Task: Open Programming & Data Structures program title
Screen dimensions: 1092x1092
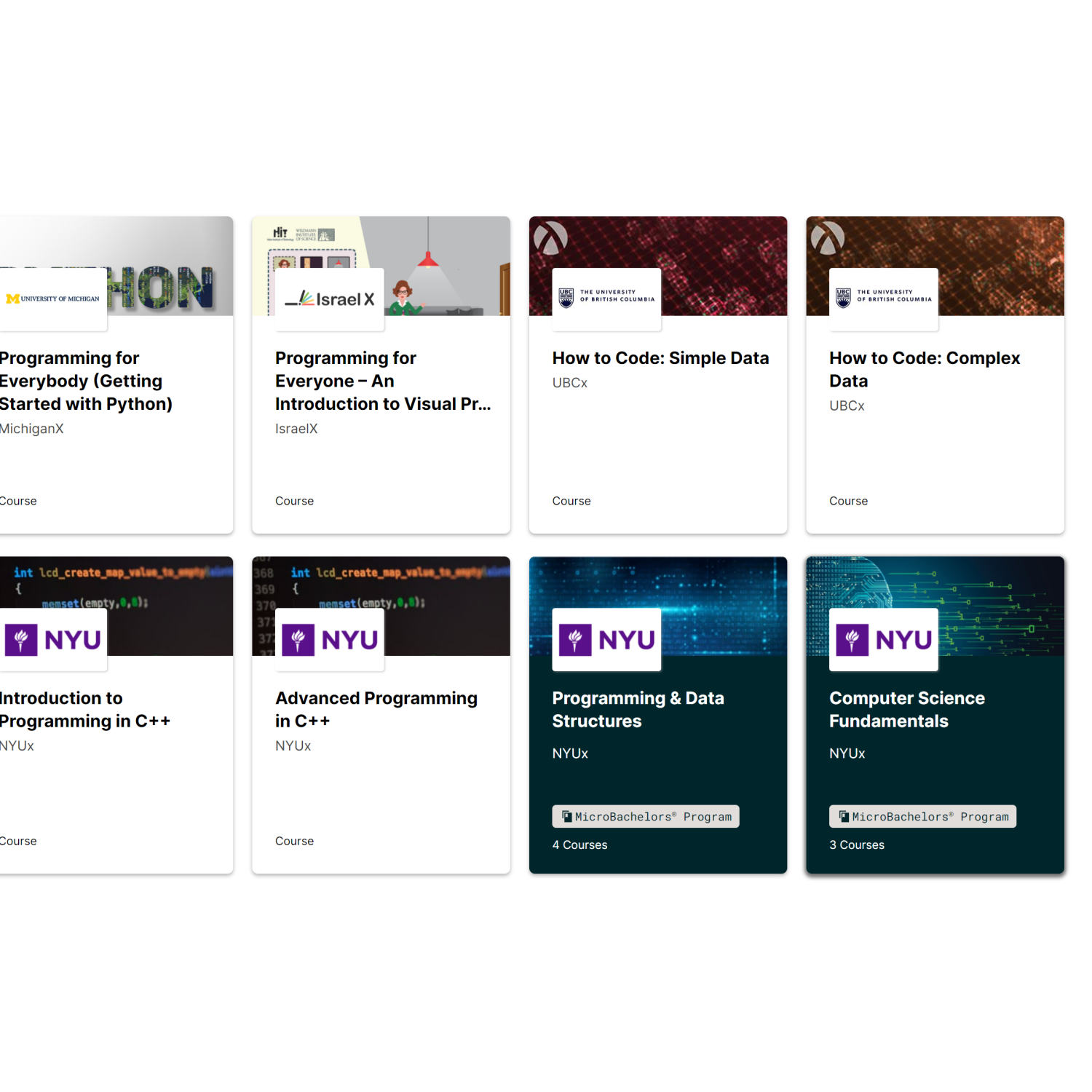Action: tap(638, 709)
